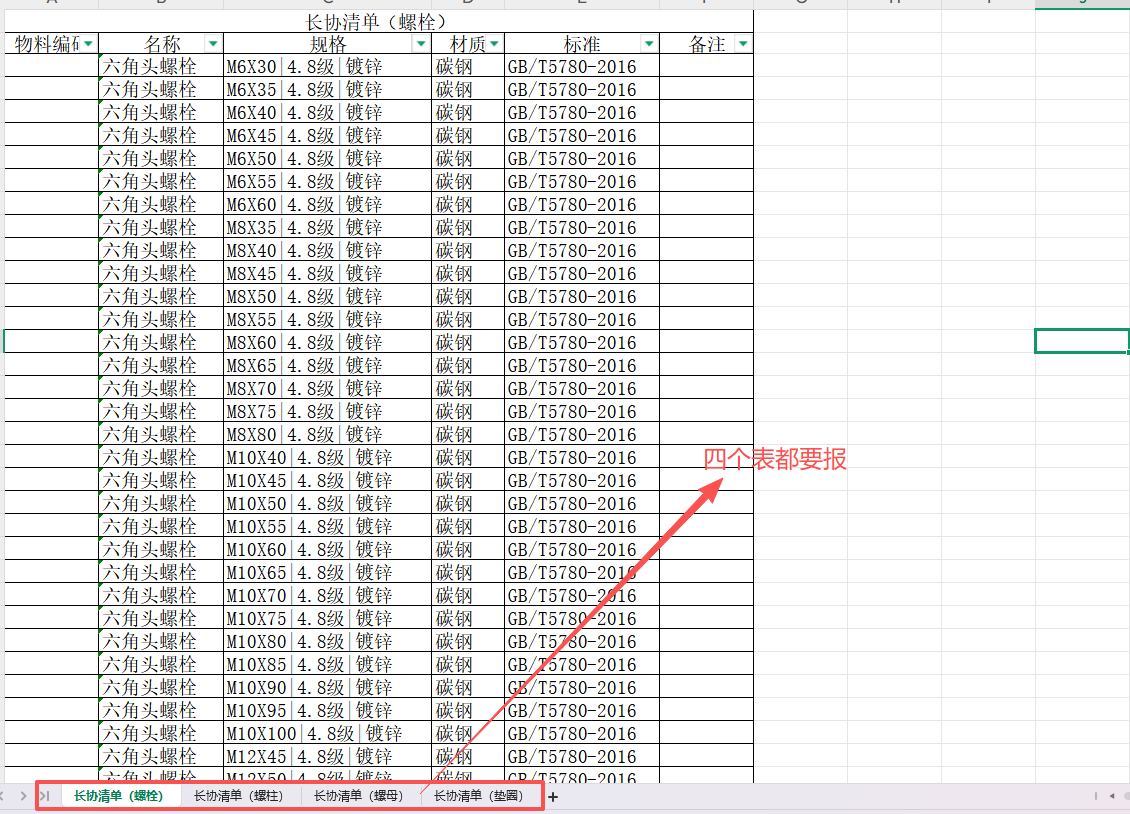The width and height of the screenshot is (1130, 814).
Task: Select the 规格 header cell
Action: pos(327,44)
